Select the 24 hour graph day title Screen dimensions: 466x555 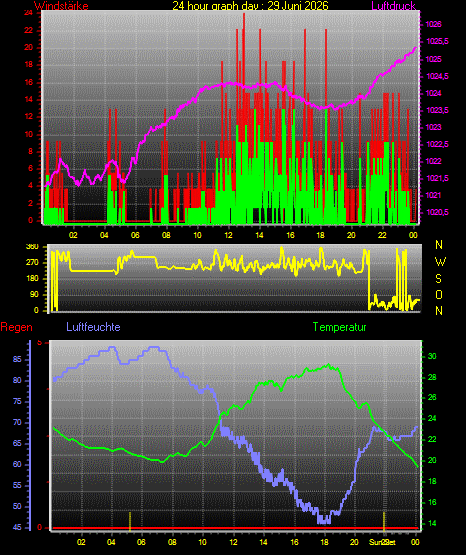(250, 6)
